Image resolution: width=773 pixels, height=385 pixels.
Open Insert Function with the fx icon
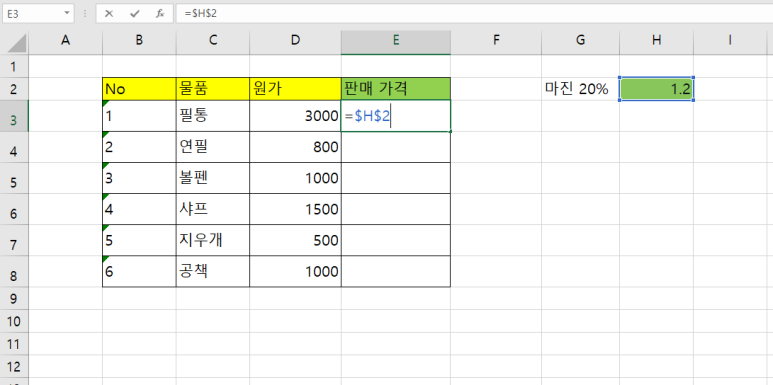(160, 14)
